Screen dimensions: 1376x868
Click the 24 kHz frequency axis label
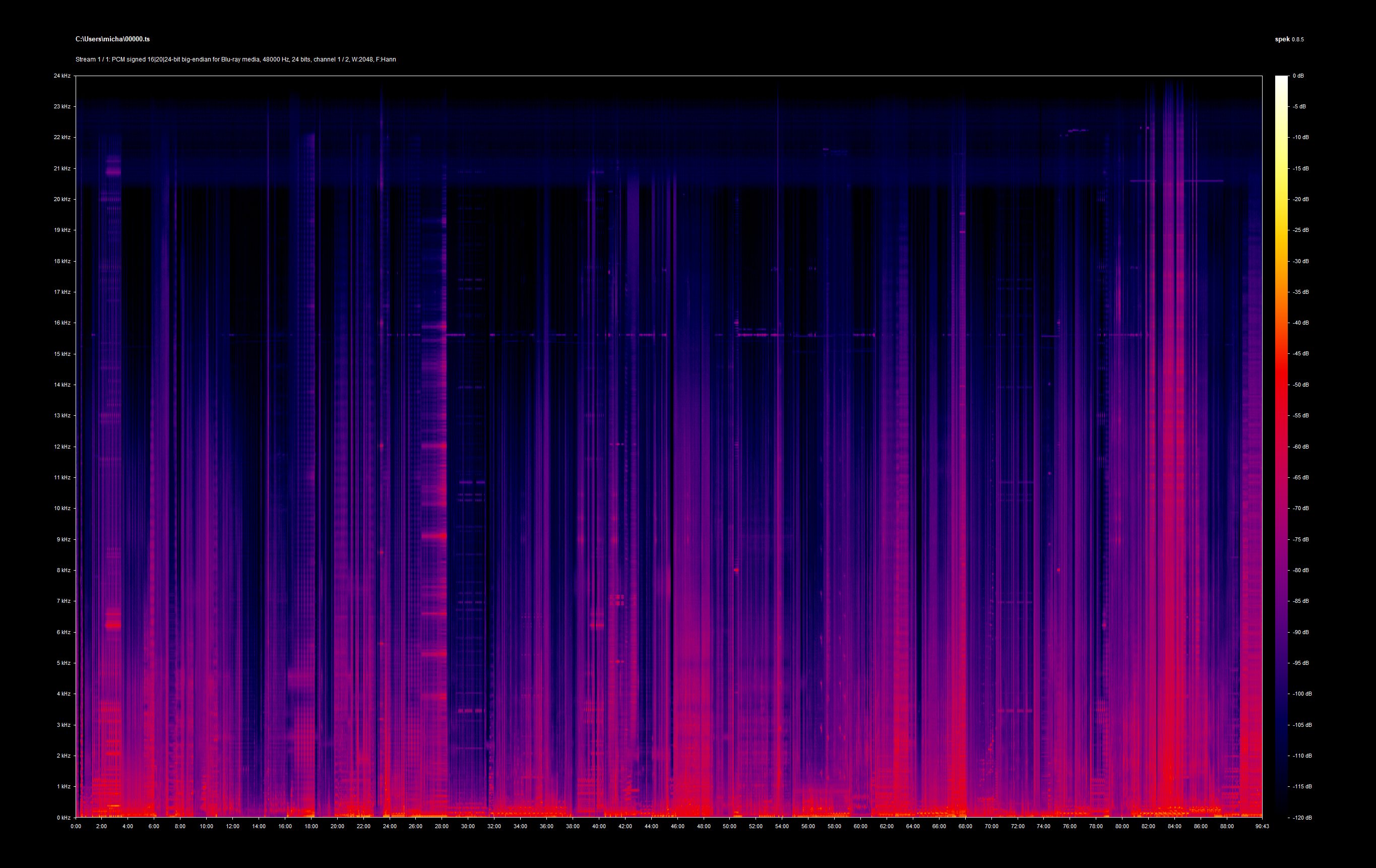click(61, 76)
